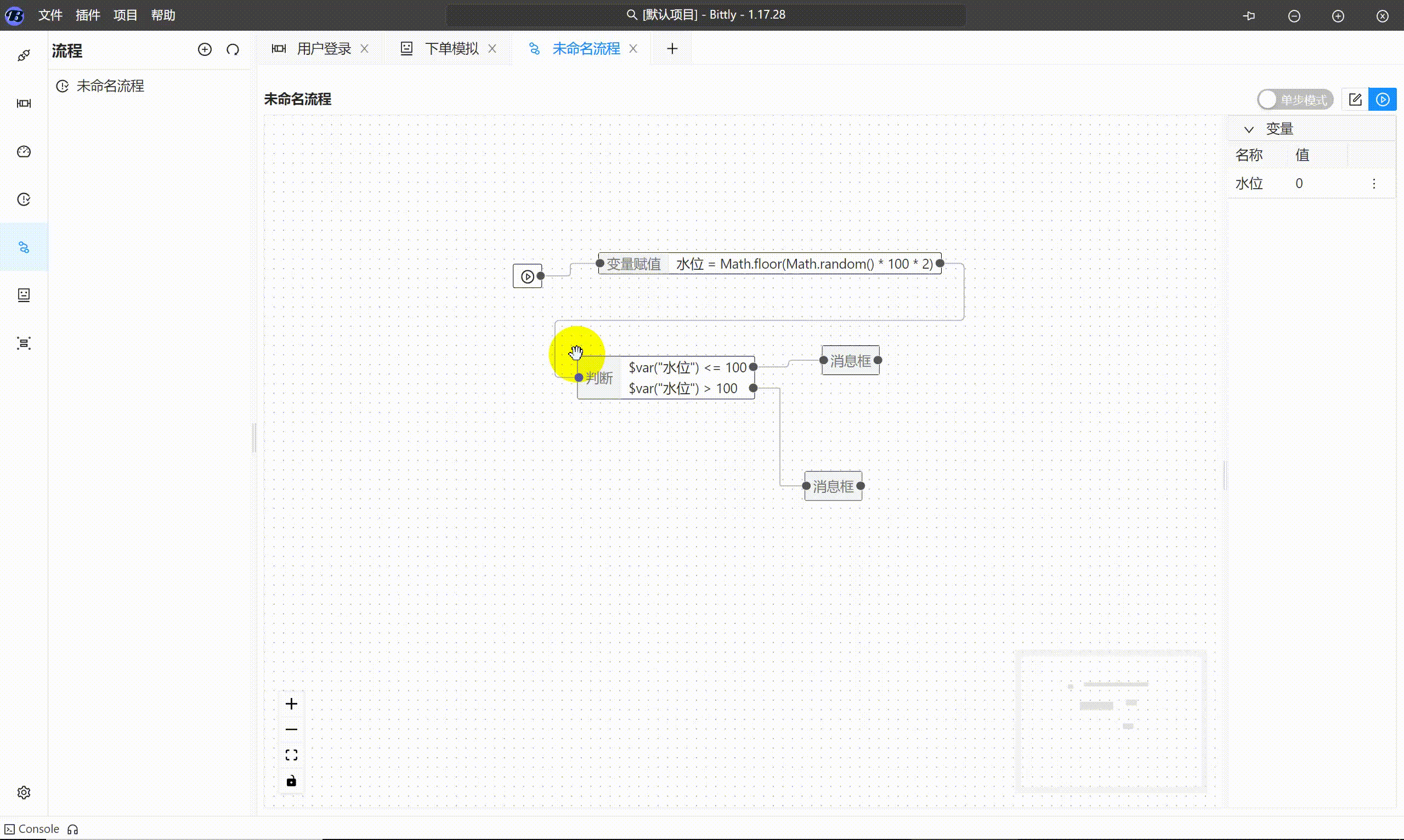Select the dashboard gauge icon in sidebar
Viewport: 1404px width, 840px height.
[x=24, y=152]
